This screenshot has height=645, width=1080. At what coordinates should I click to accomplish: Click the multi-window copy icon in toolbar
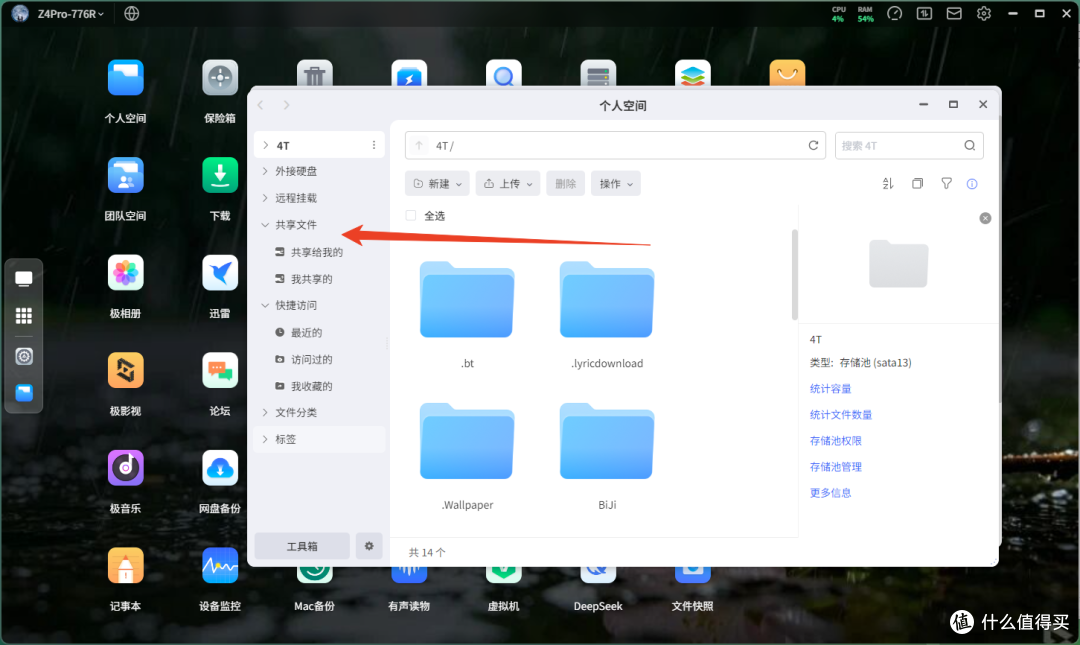coord(917,184)
